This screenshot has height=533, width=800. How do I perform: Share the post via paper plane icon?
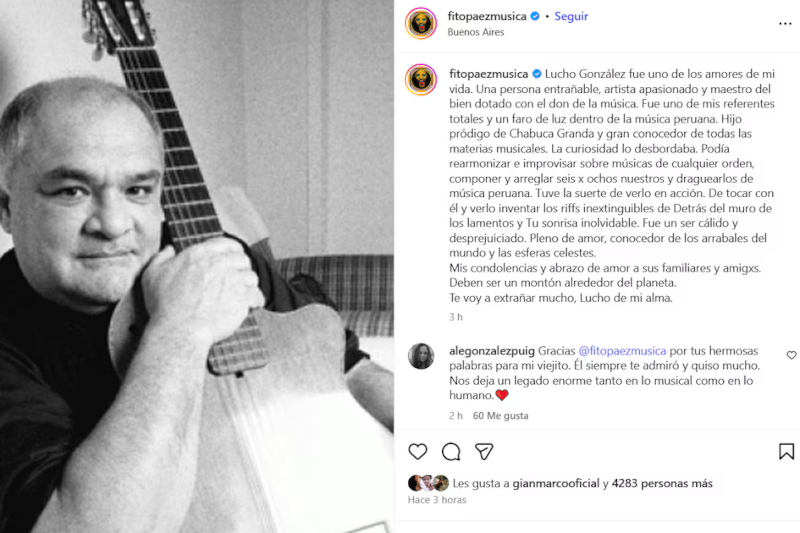484,451
